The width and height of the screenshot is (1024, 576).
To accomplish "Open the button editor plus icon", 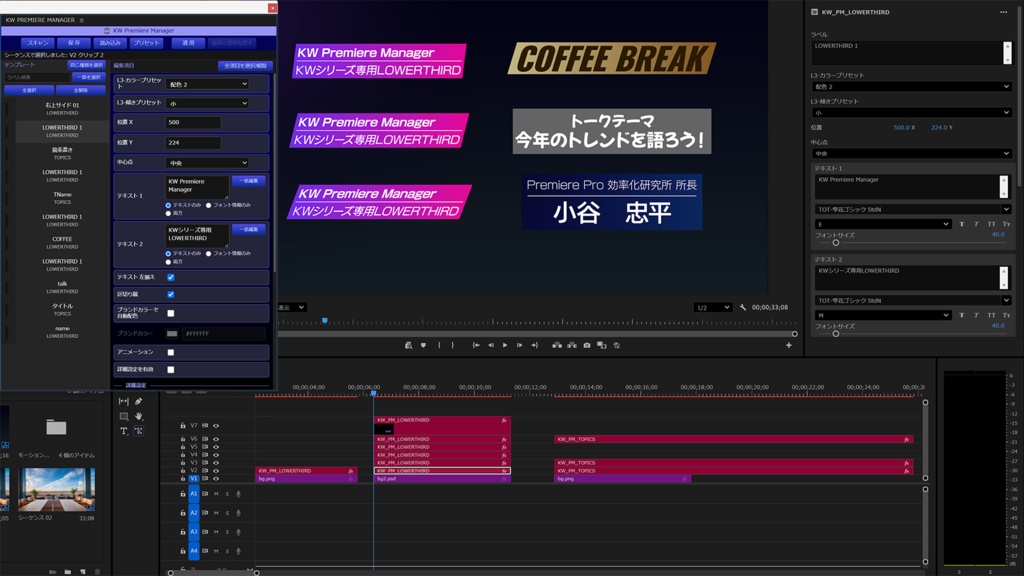I will 788,345.
